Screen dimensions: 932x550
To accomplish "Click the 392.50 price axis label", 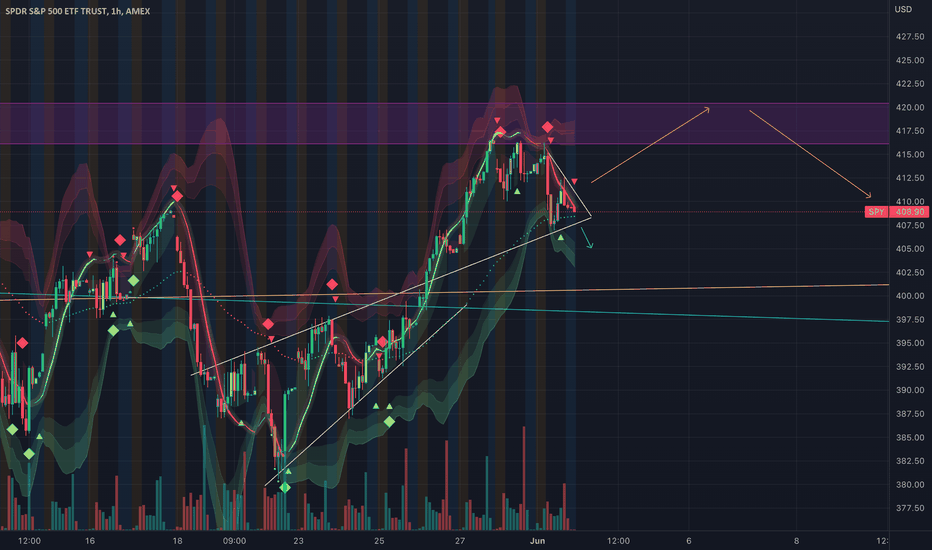I will pyautogui.click(x=910, y=366).
